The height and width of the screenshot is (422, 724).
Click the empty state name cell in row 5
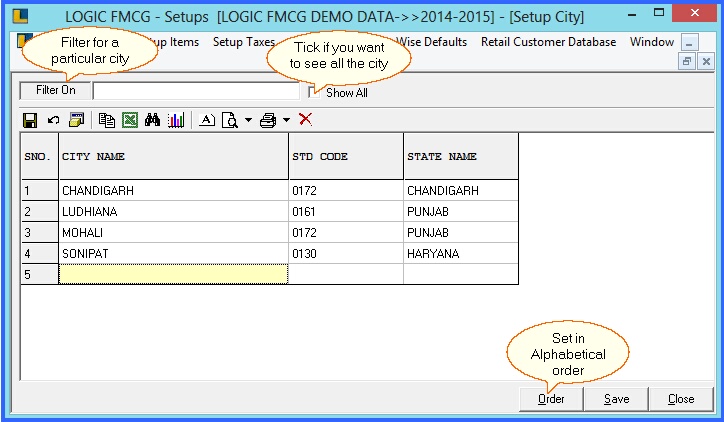point(461,274)
